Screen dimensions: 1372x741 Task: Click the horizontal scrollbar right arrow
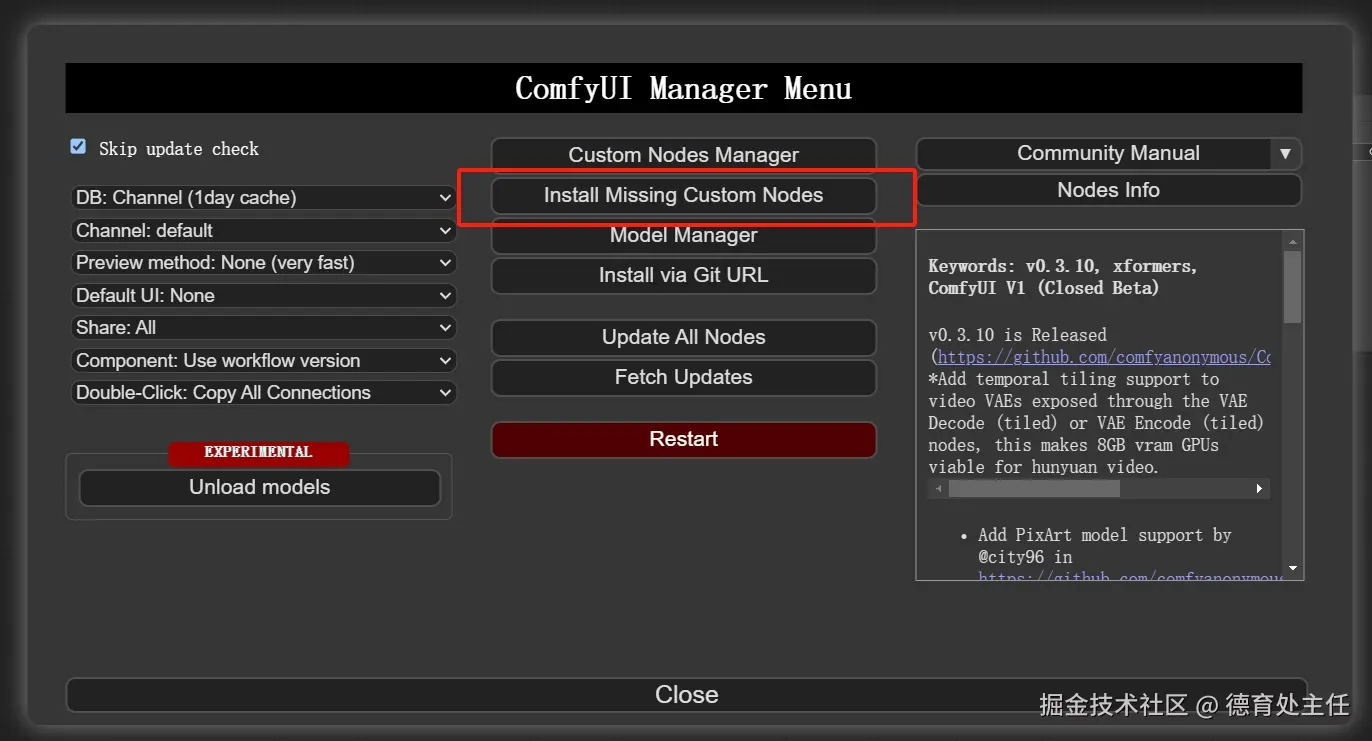click(1260, 489)
